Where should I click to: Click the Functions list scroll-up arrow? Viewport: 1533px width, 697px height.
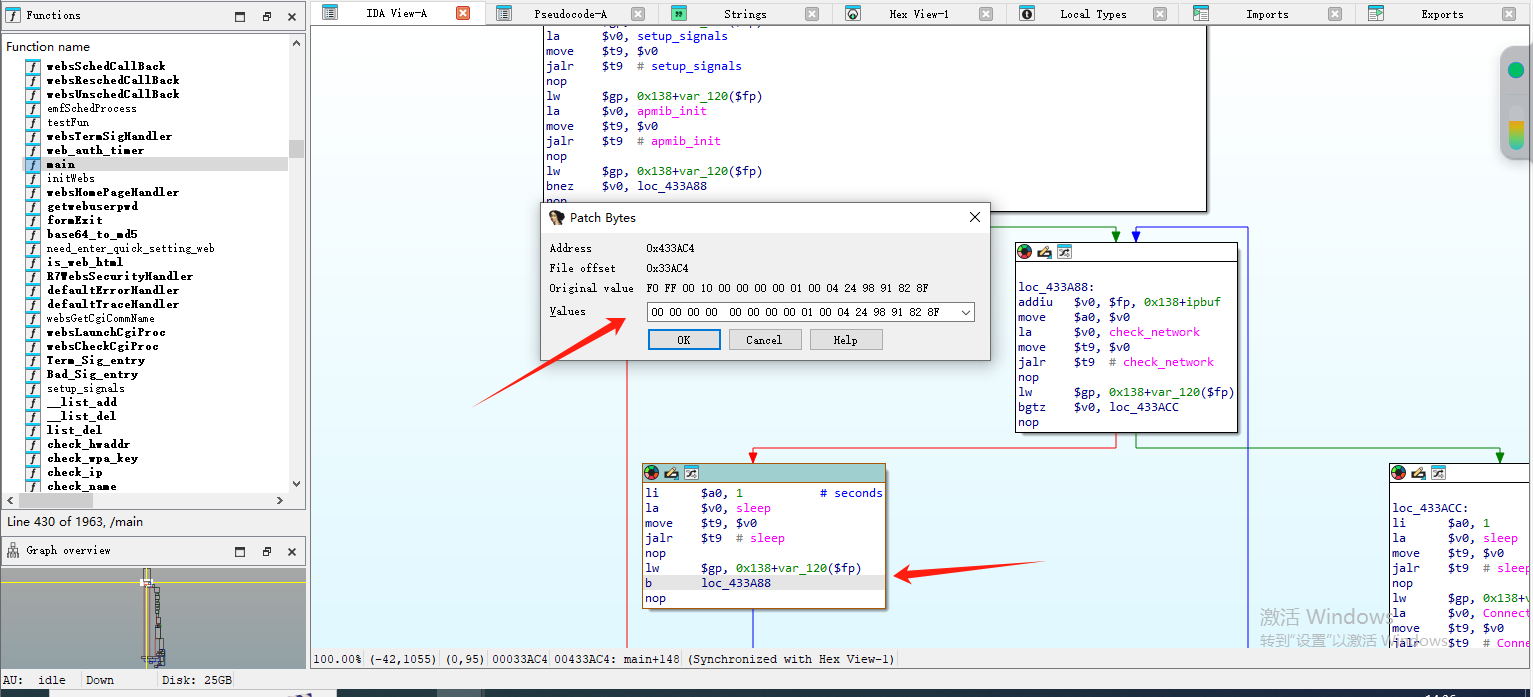[296, 44]
